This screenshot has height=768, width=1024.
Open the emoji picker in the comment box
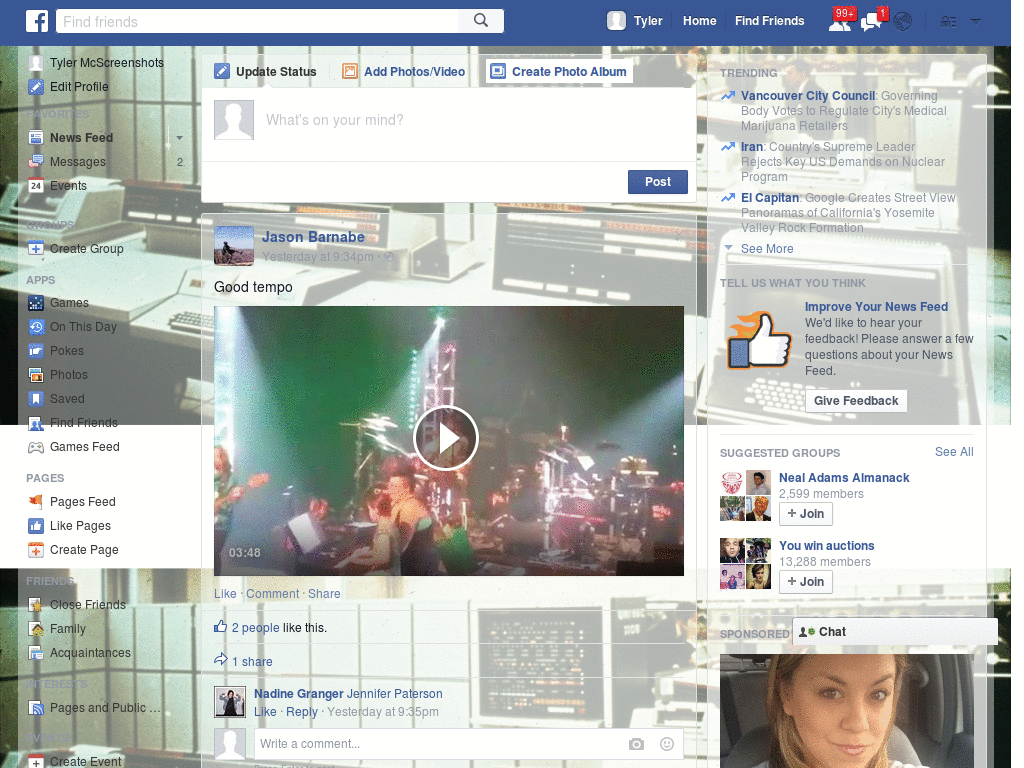[x=667, y=744]
